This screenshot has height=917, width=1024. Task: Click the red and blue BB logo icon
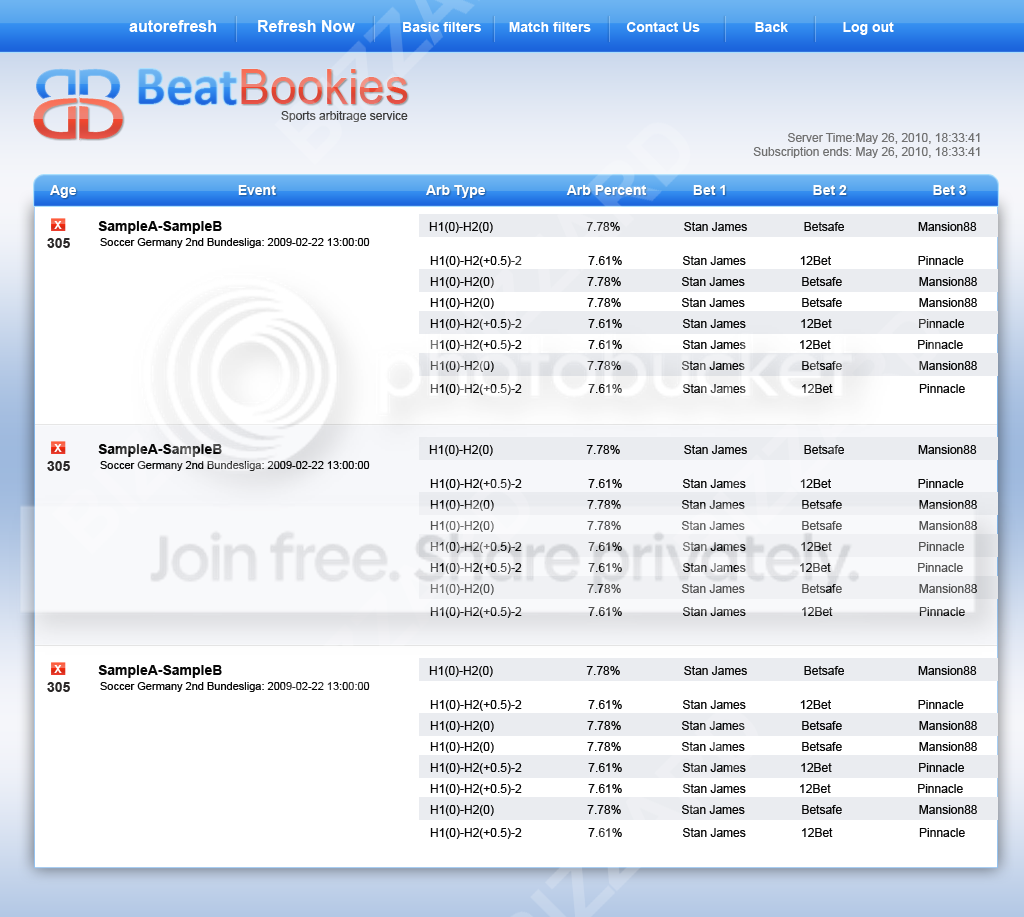click(78, 104)
